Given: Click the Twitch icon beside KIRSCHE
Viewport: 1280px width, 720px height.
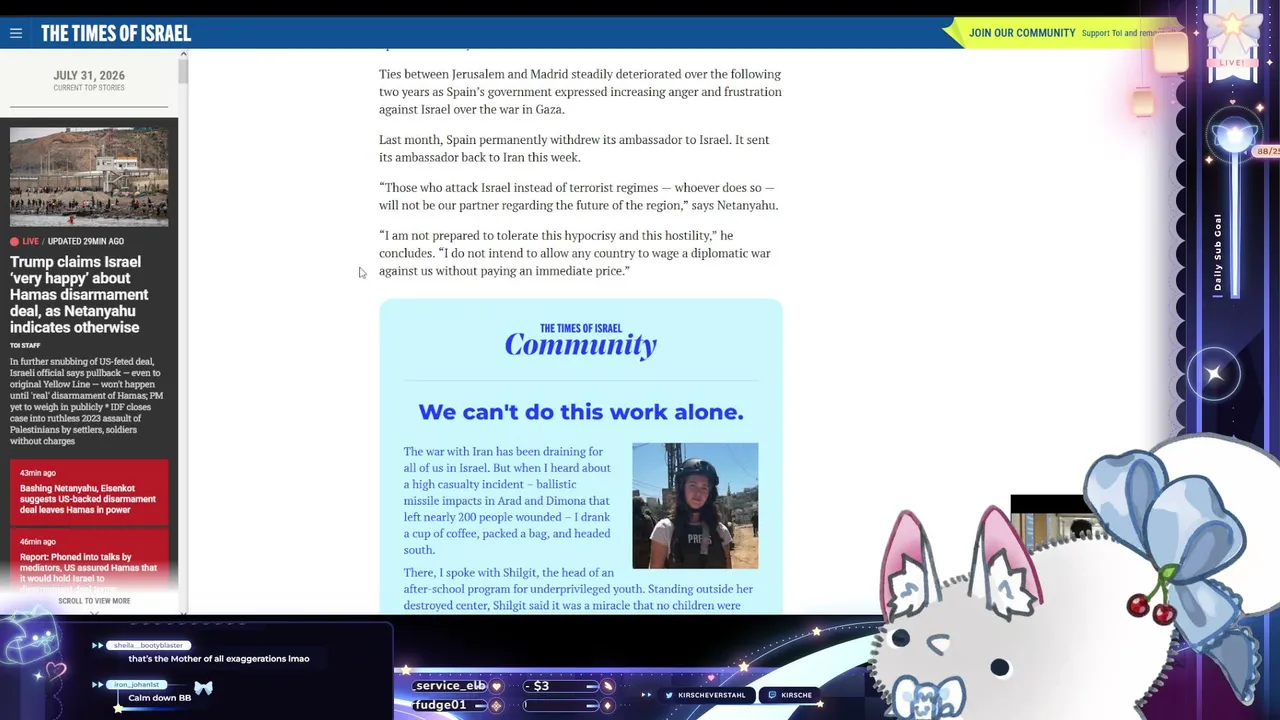Looking at the screenshot, I should pos(773,695).
